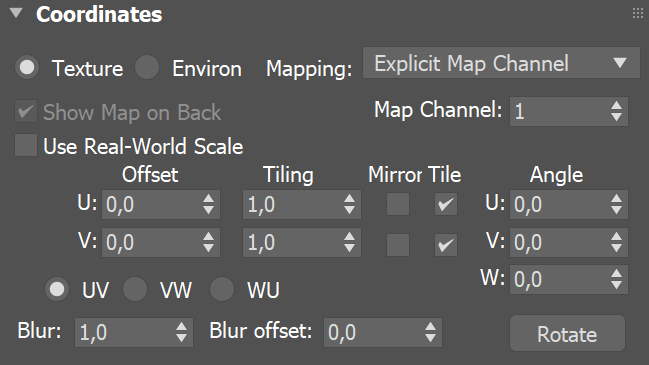Click the V Tiling spinner arrows
649x365 pixels.
349,242
